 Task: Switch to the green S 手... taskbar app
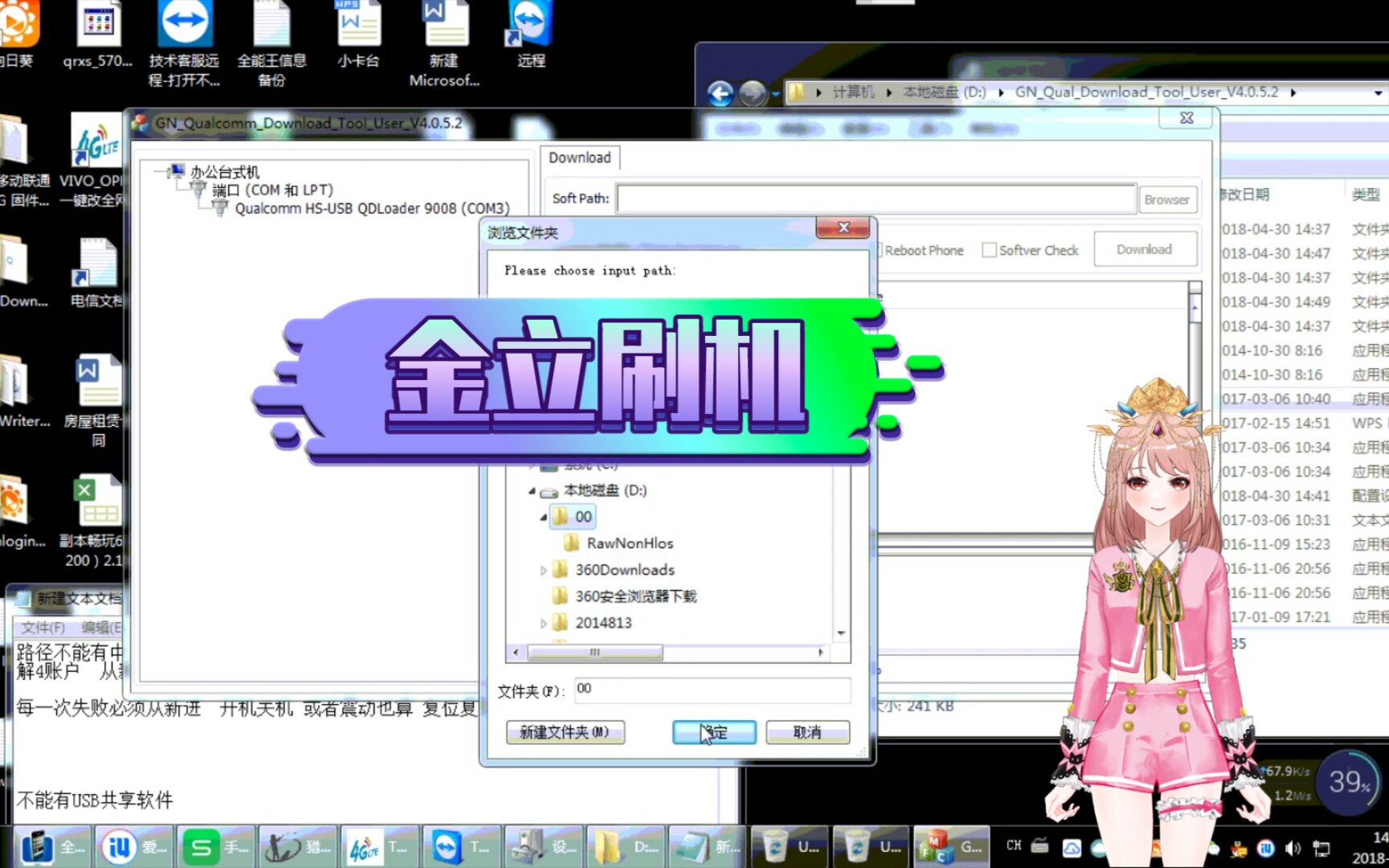point(216,846)
